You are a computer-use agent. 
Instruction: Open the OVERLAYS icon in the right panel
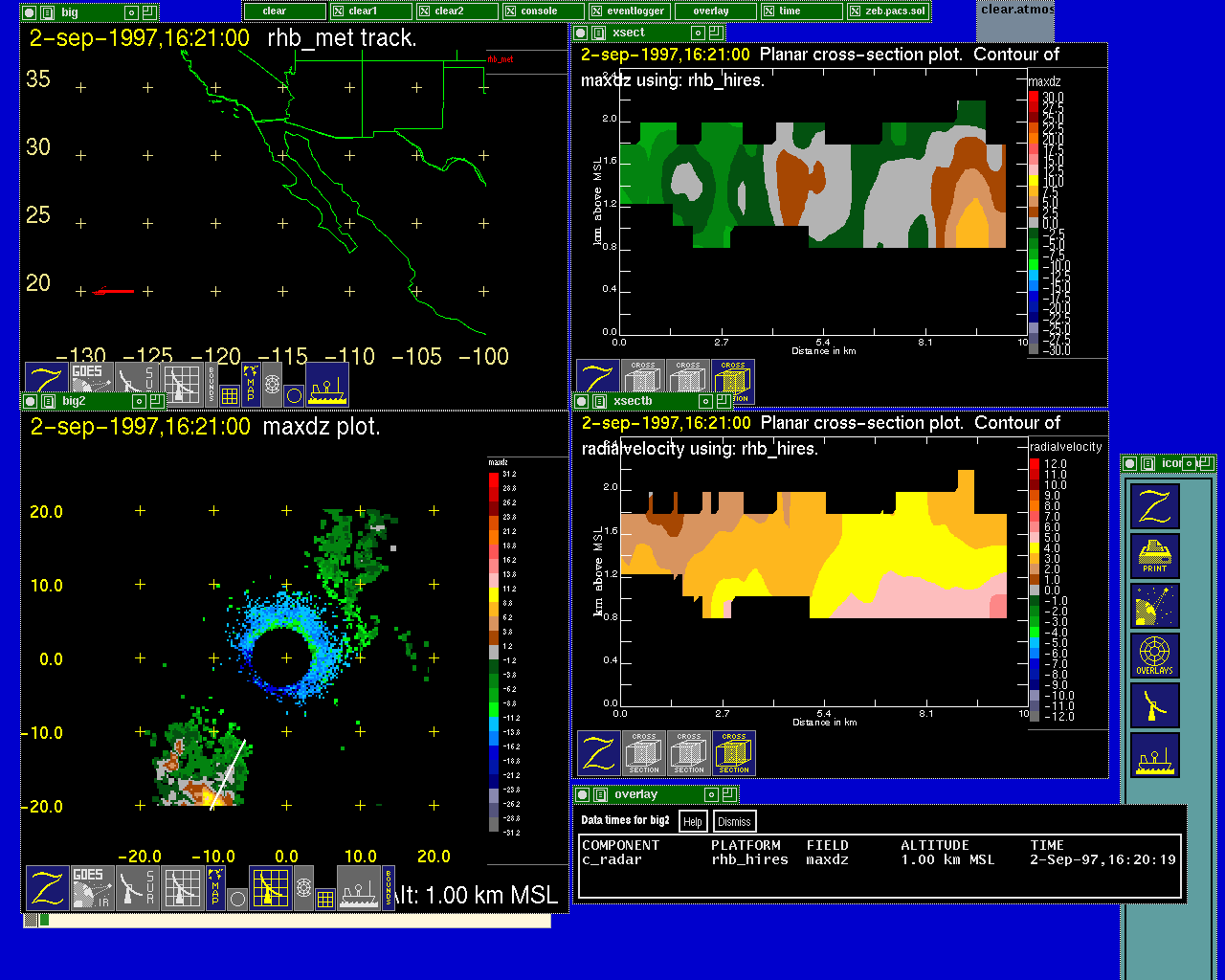click(1154, 656)
